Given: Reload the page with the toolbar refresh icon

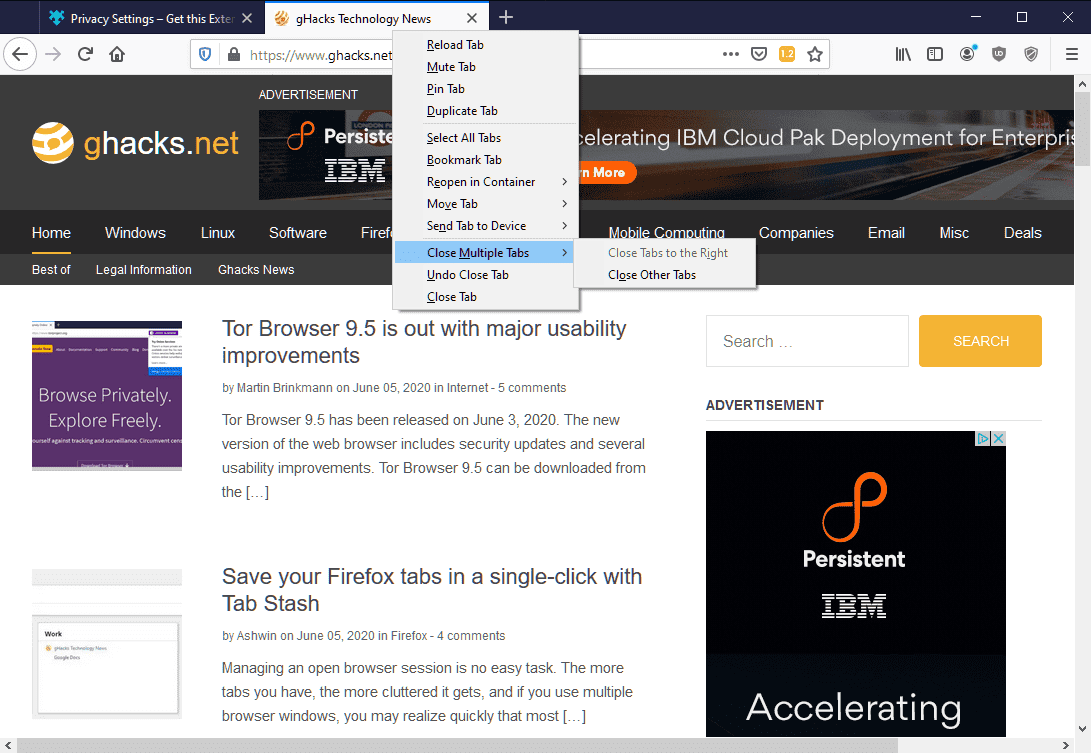Looking at the screenshot, I should point(85,54).
